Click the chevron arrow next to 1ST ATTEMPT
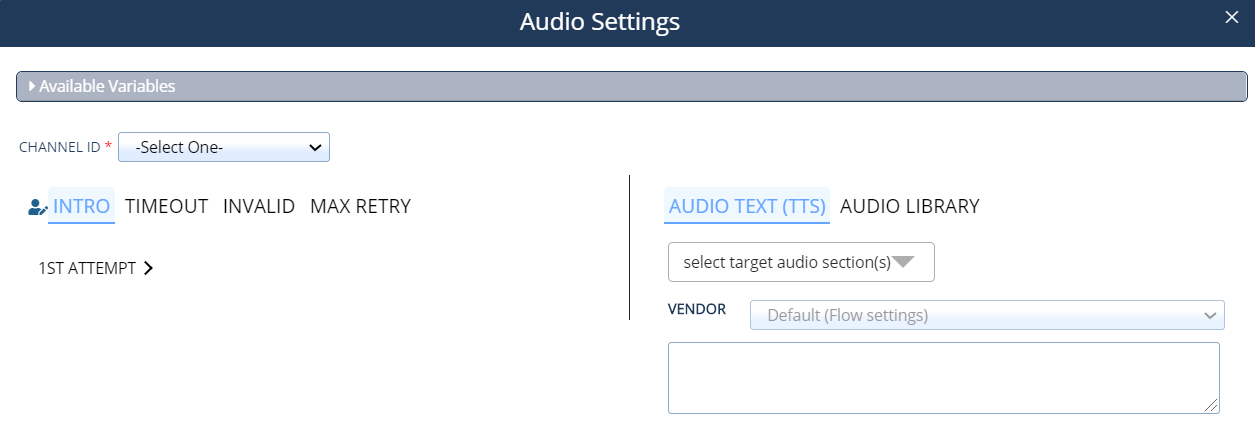The width and height of the screenshot is (1255, 421). pos(148,268)
